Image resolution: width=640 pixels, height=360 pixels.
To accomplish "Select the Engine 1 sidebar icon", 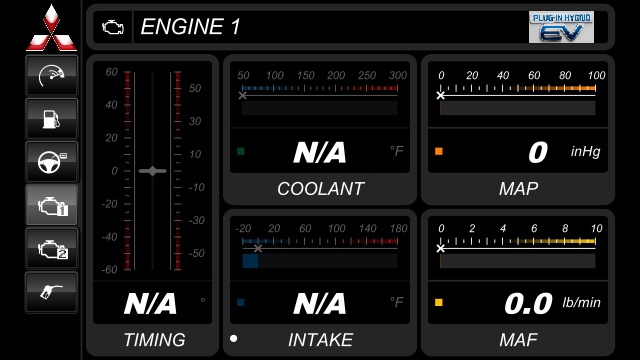I will (x=51, y=205).
